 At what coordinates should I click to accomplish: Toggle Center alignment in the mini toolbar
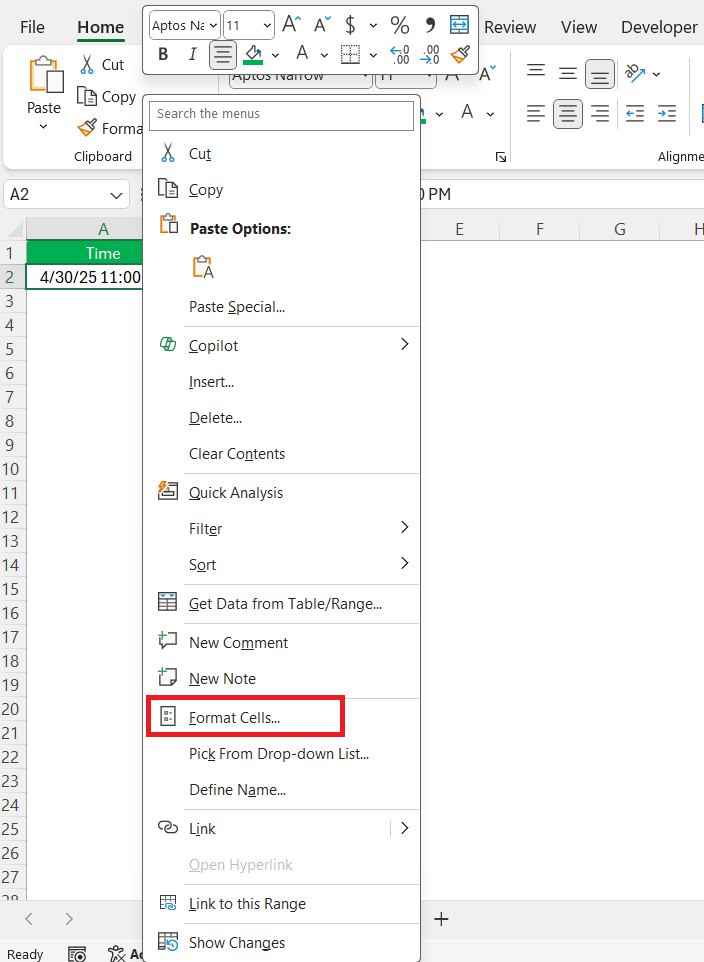coord(223,55)
